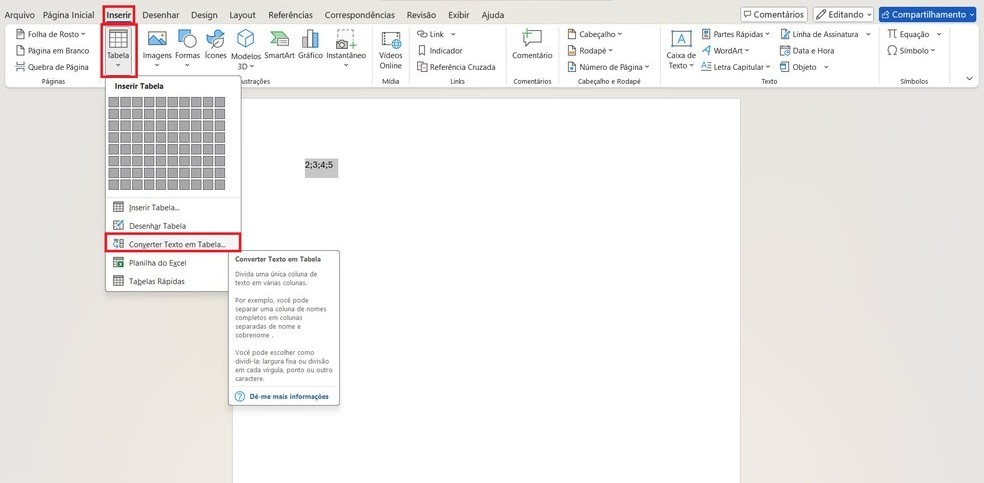Insert a SmartArt graphic
Image resolution: width=984 pixels, height=483 pixels.
click(x=279, y=45)
